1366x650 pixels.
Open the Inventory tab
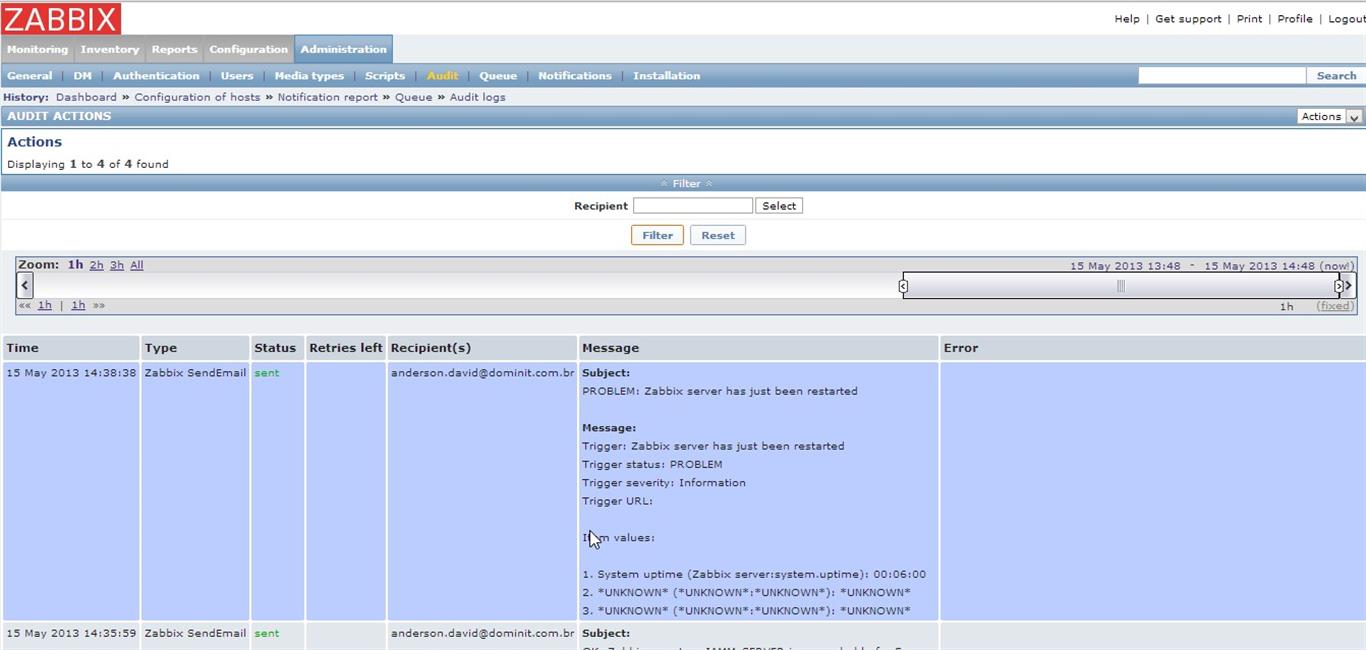[x=110, y=49]
